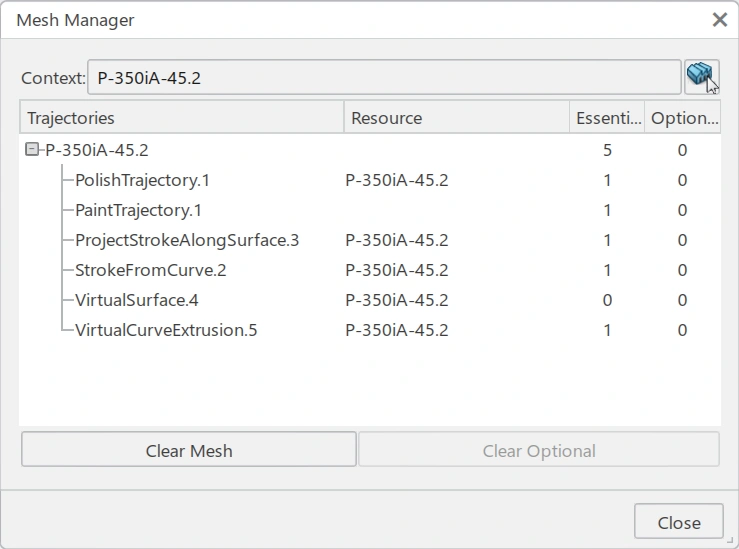
Task: Select StrokeFromCurve.2 trajectory
Action: 151,270
